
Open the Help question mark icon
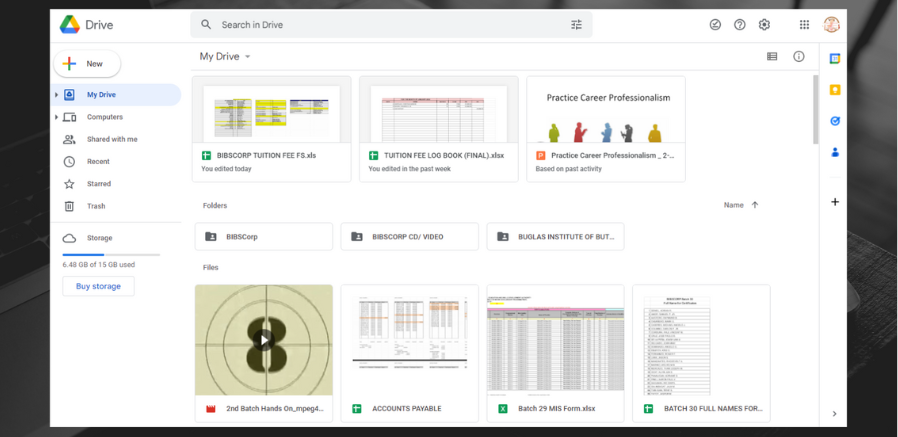click(x=740, y=25)
